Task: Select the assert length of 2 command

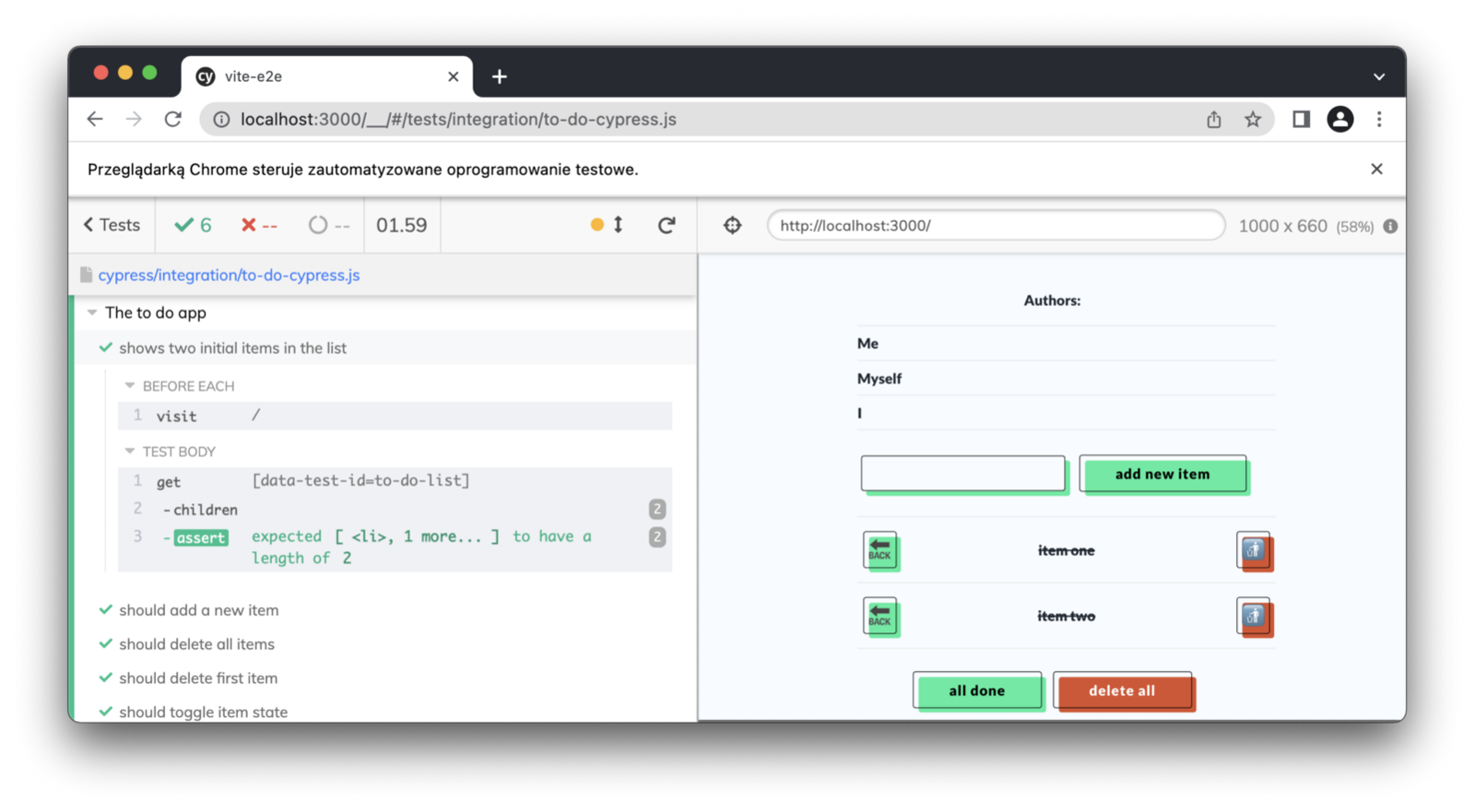Action: (395, 547)
